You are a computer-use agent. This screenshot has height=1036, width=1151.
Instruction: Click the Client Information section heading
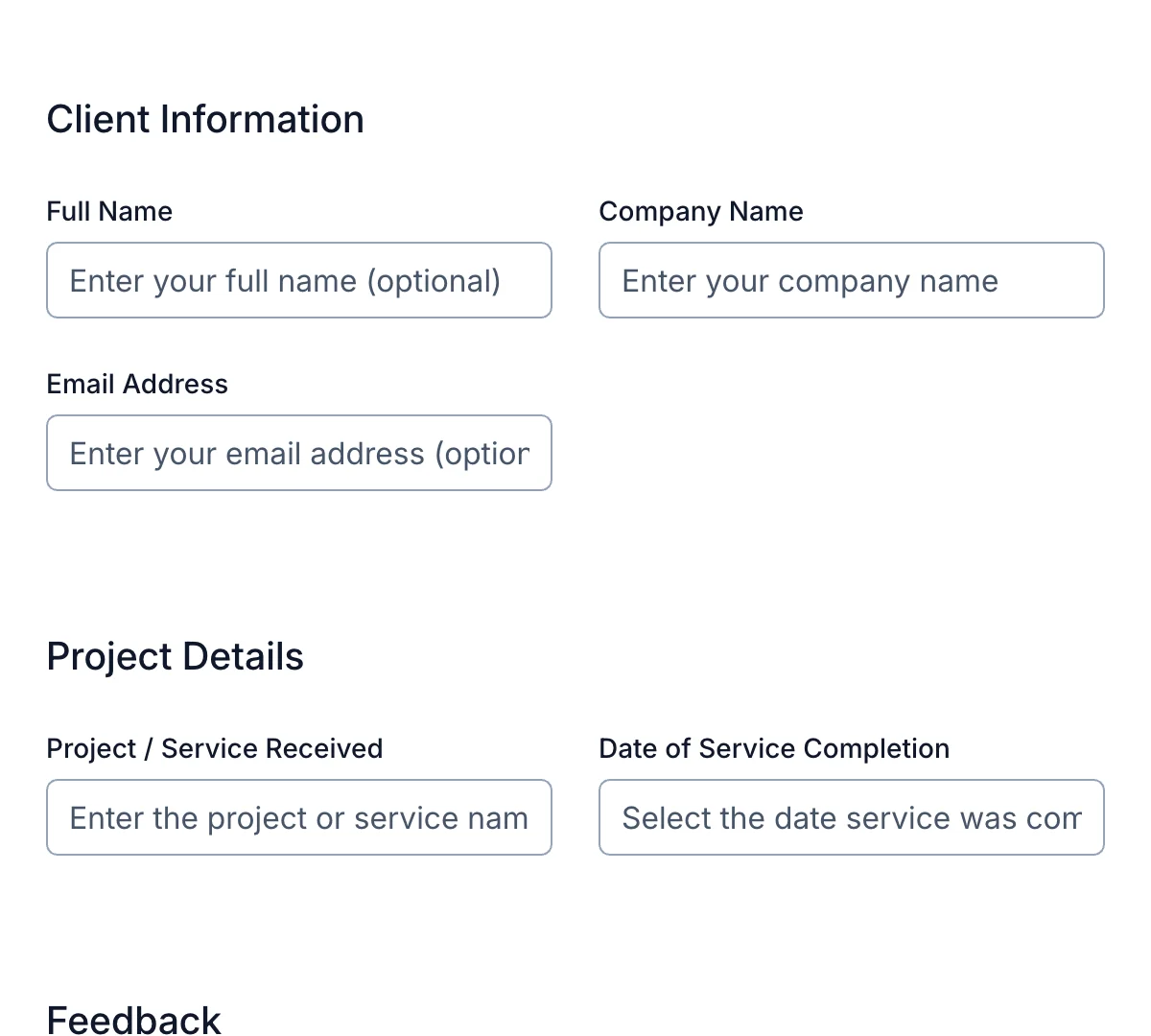[205, 119]
